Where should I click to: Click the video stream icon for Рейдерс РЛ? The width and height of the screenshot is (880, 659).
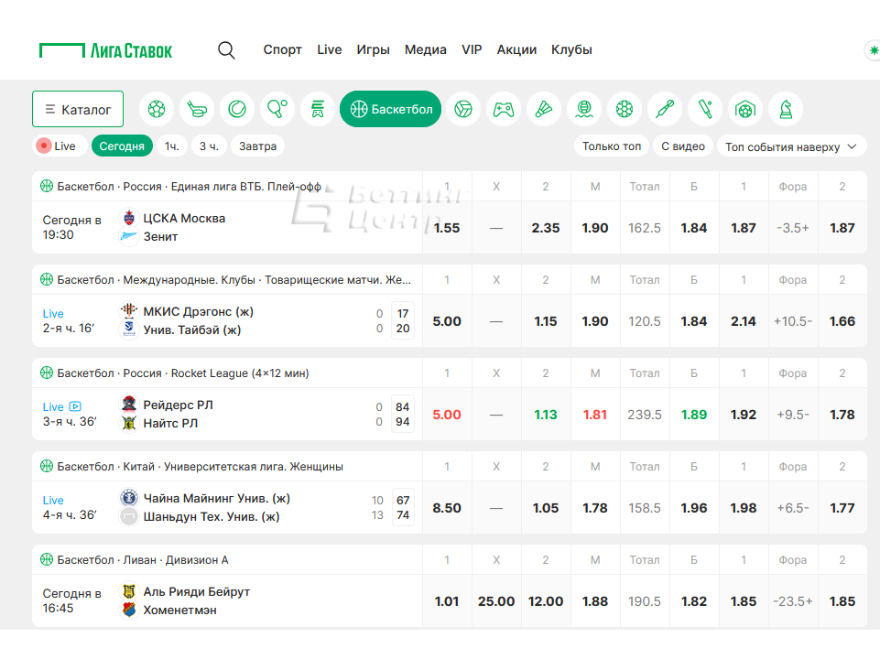tap(75, 406)
